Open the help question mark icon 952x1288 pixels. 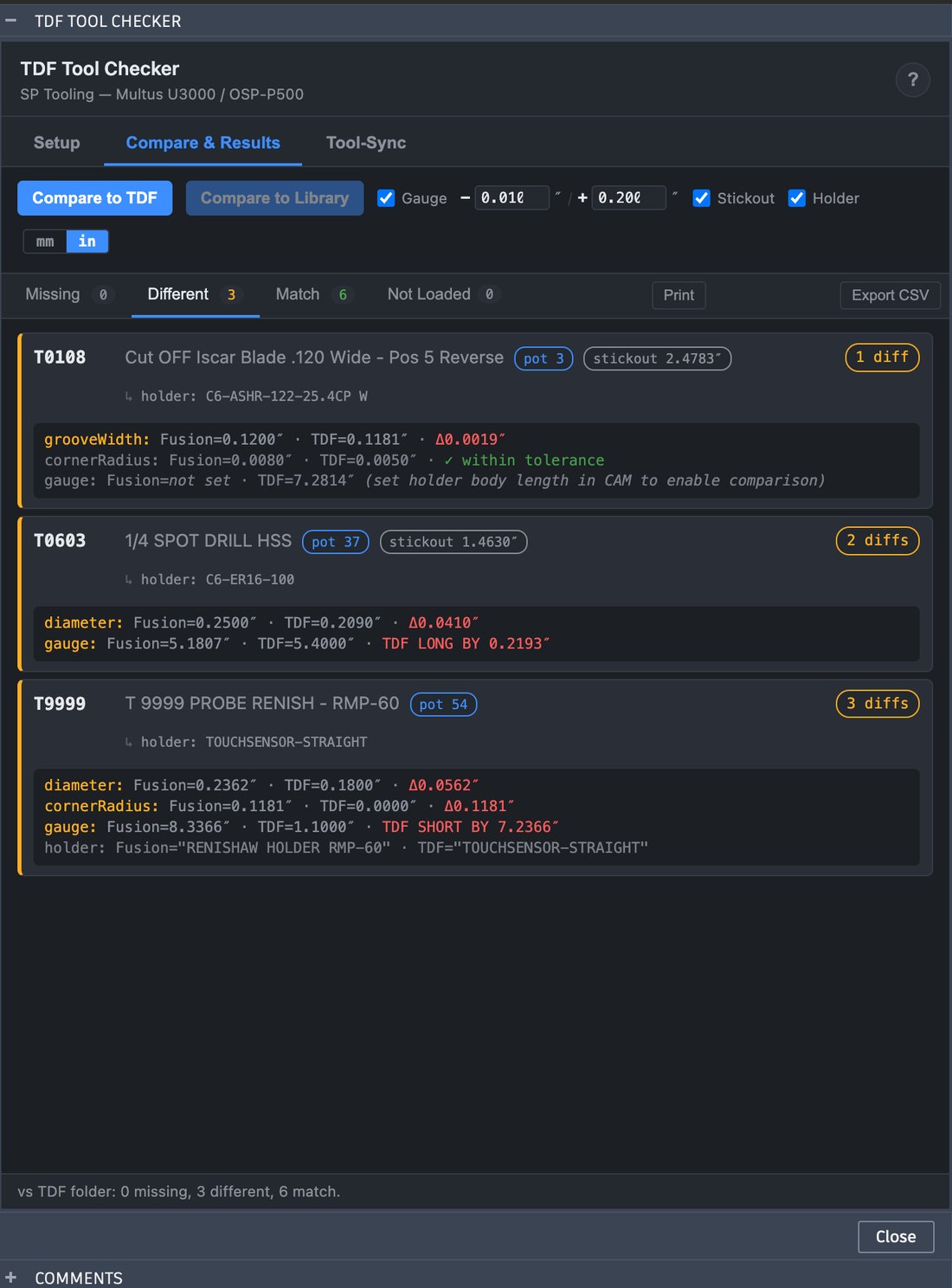coord(912,80)
